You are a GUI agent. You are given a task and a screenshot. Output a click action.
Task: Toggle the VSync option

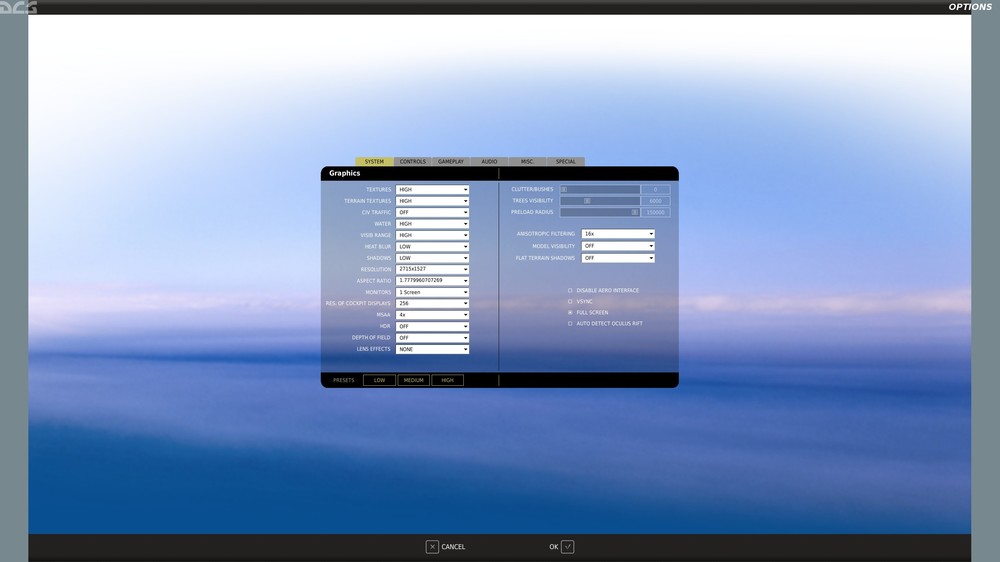(570, 301)
